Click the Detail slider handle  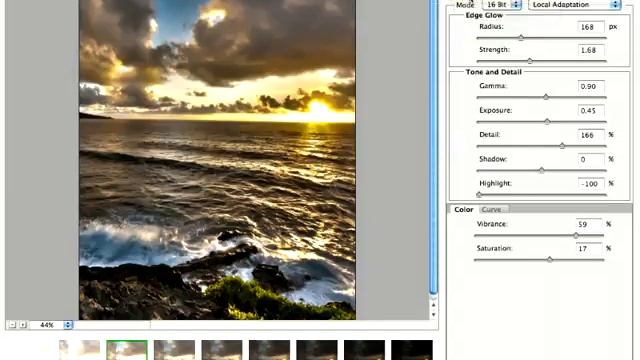[562, 146]
